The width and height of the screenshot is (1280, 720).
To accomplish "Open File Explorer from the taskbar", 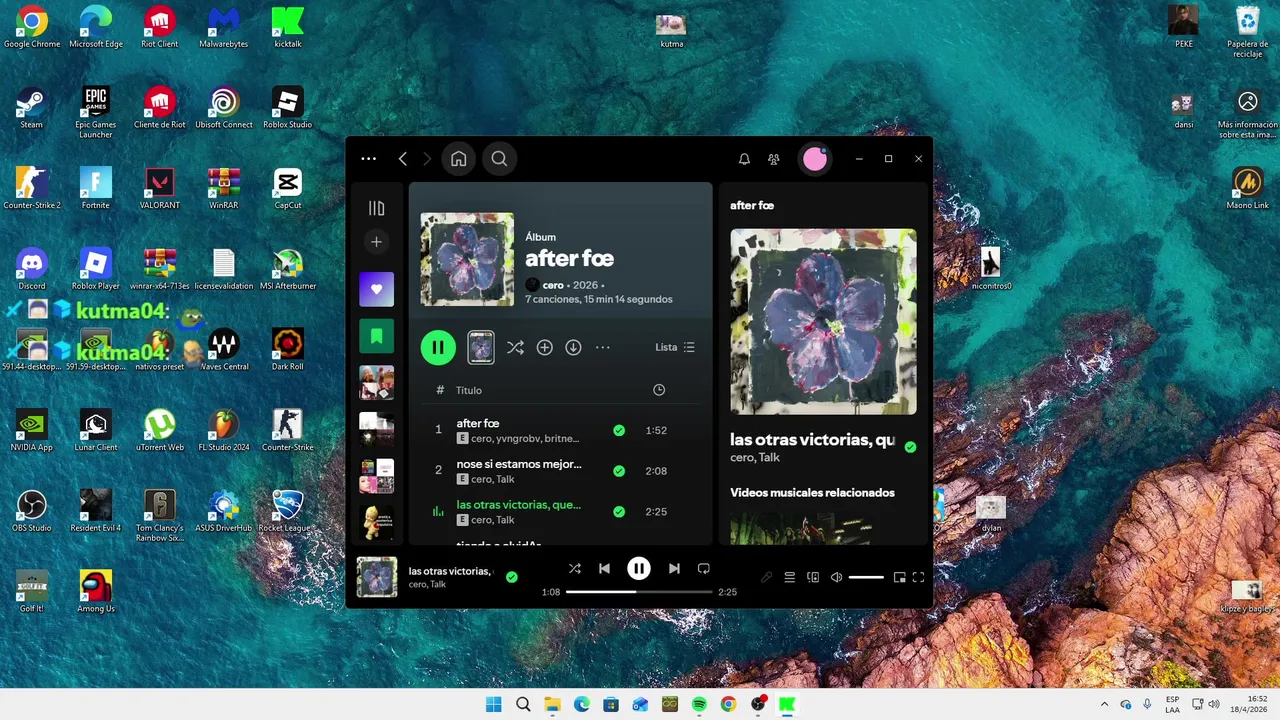I will (552, 704).
